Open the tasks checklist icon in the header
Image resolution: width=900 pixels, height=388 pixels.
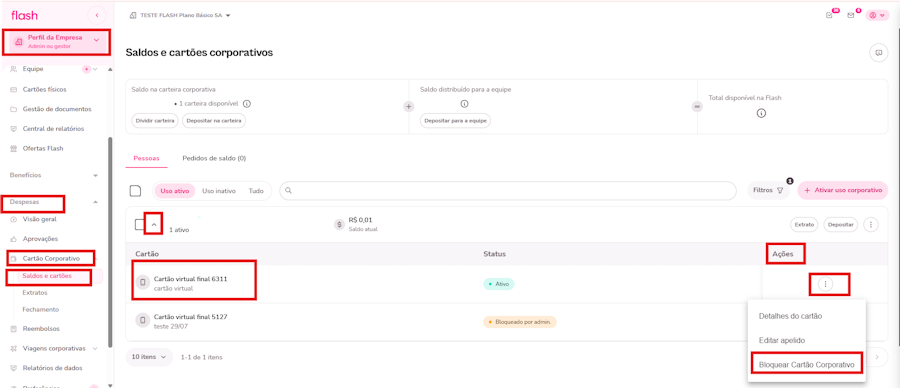(x=829, y=15)
